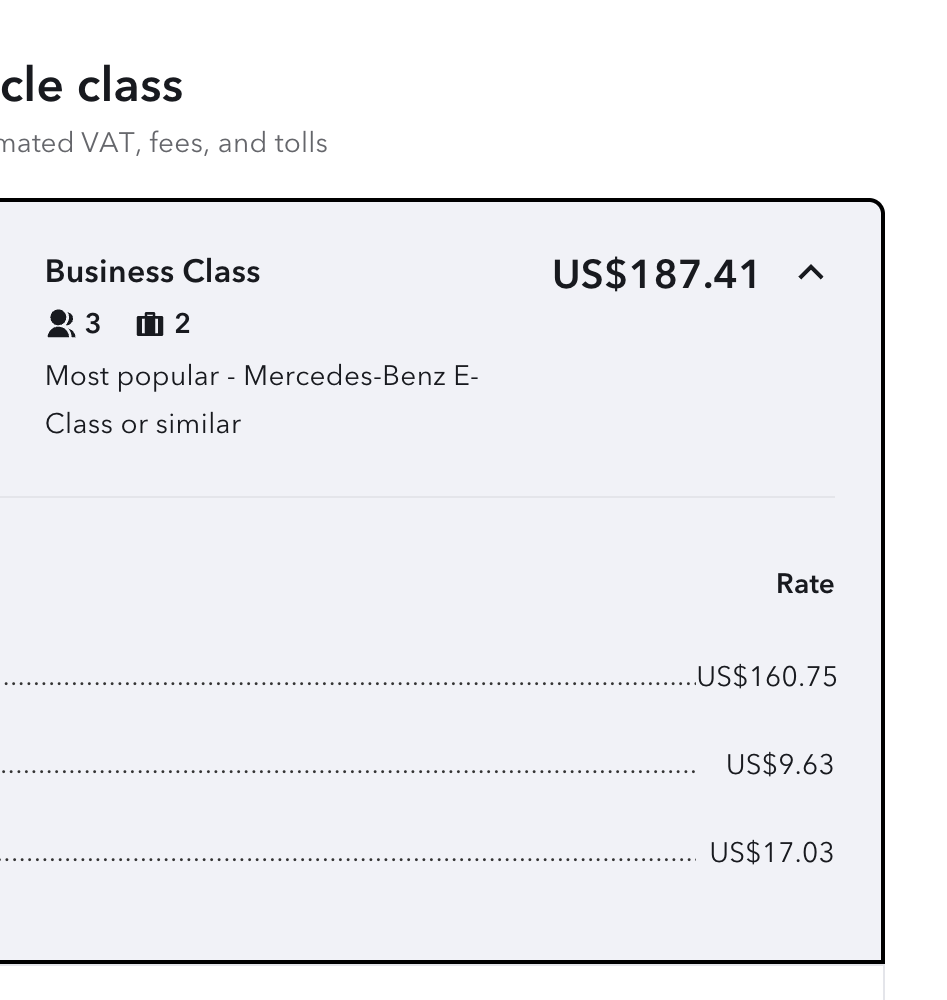Click the luggage count number 2
947x1000 pixels.
[x=182, y=324]
